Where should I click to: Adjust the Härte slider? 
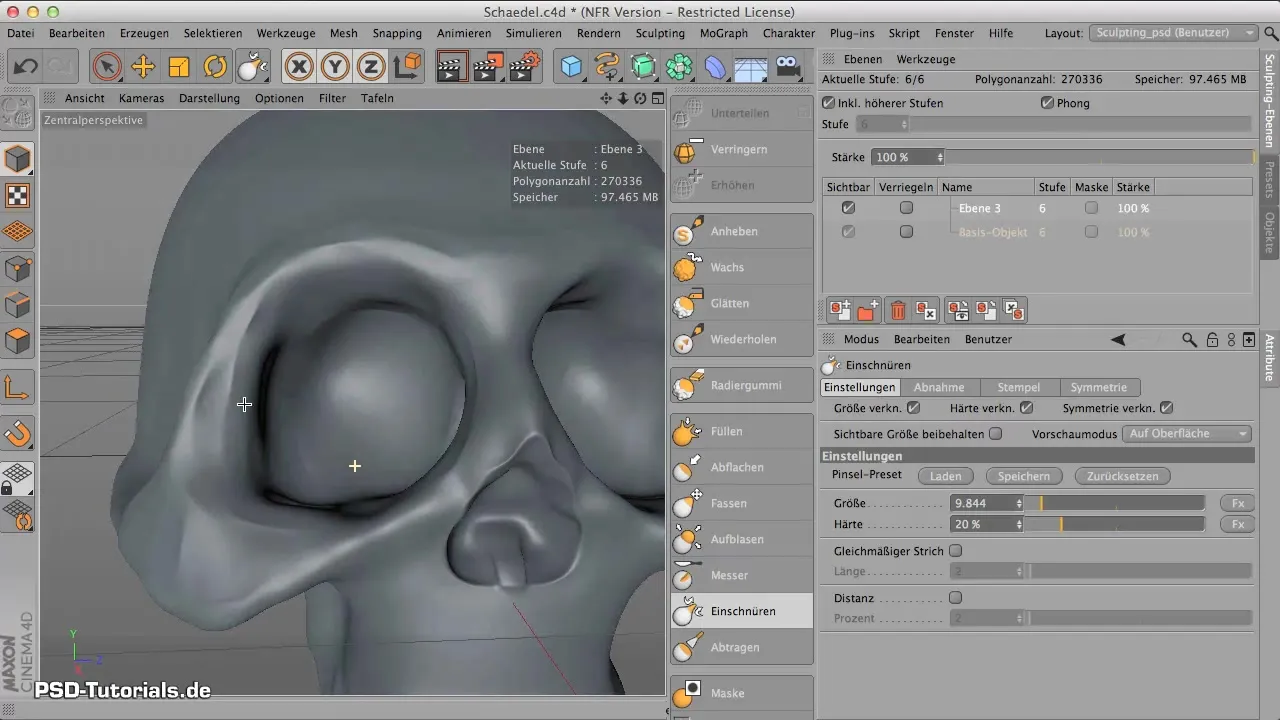(1116, 524)
